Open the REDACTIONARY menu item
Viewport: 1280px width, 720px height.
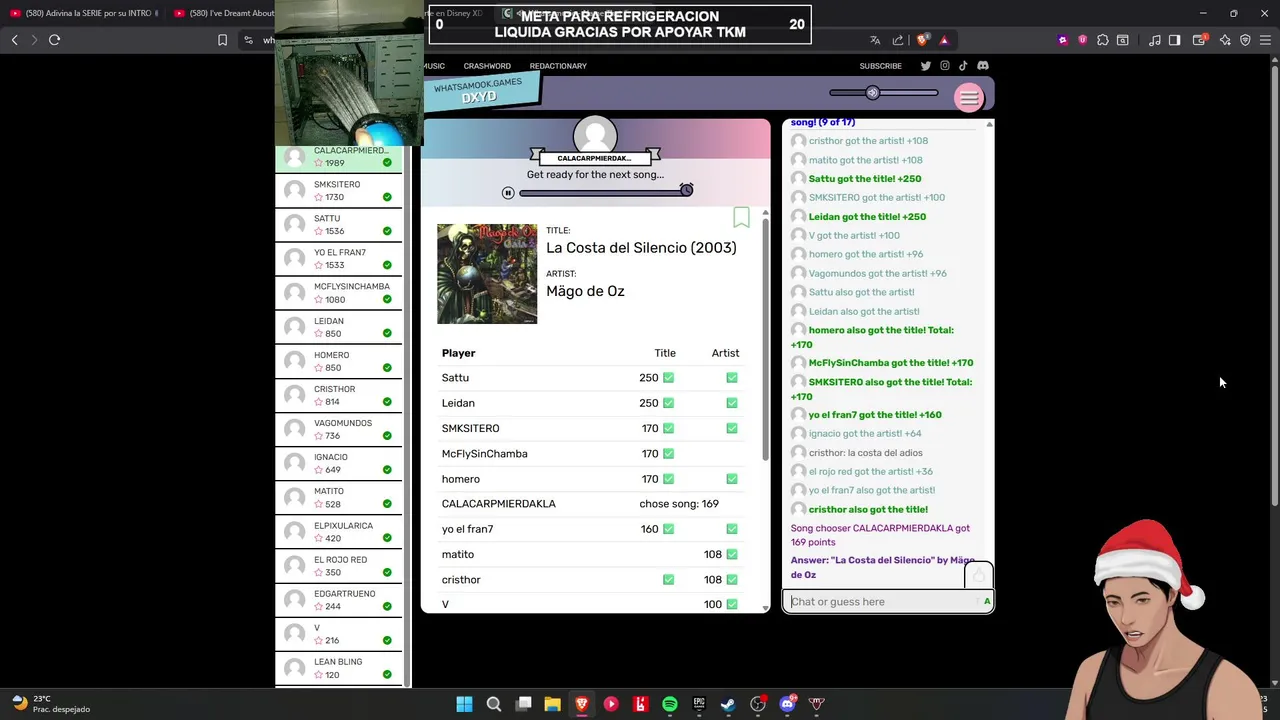coord(558,66)
